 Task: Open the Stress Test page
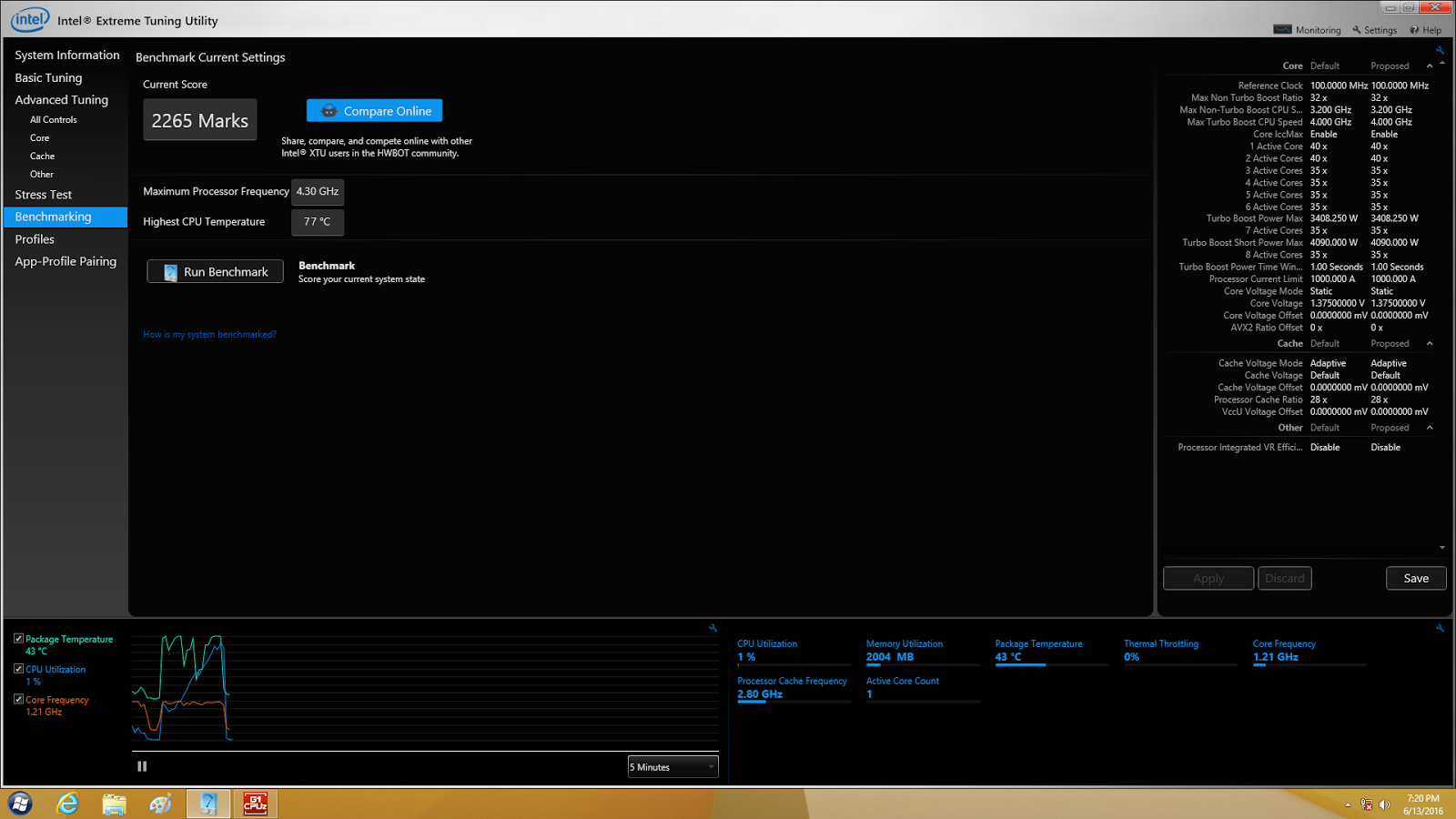[43, 195]
